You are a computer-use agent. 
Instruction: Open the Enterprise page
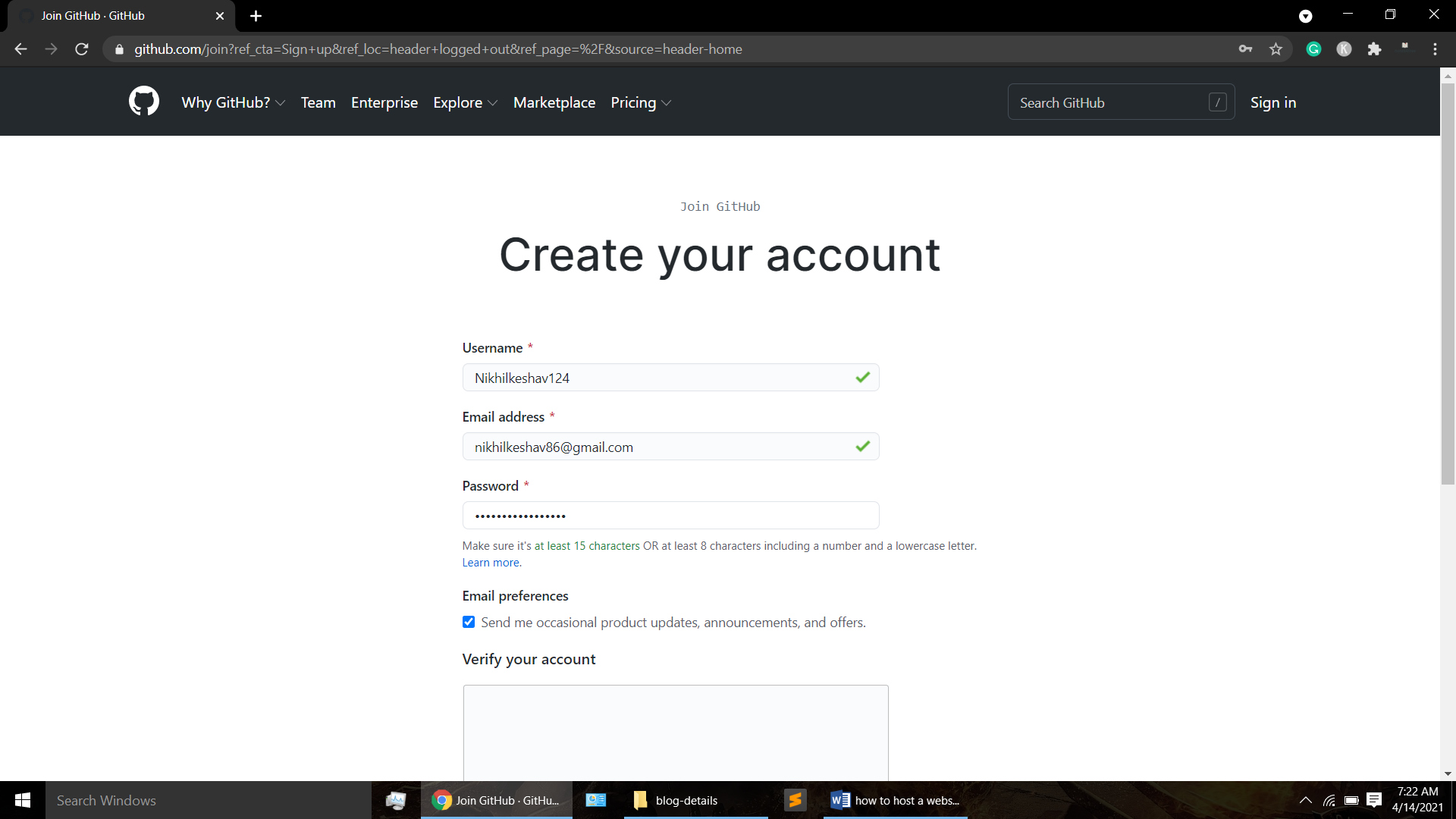(384, 102)
